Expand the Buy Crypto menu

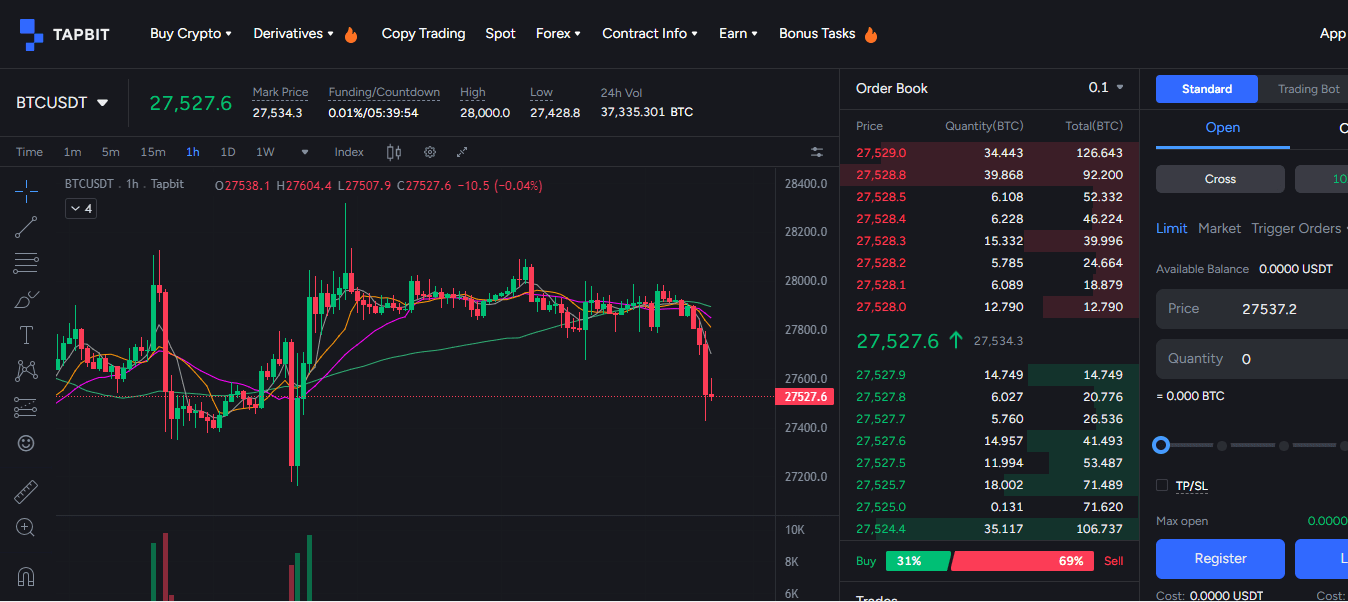[190, 33]
